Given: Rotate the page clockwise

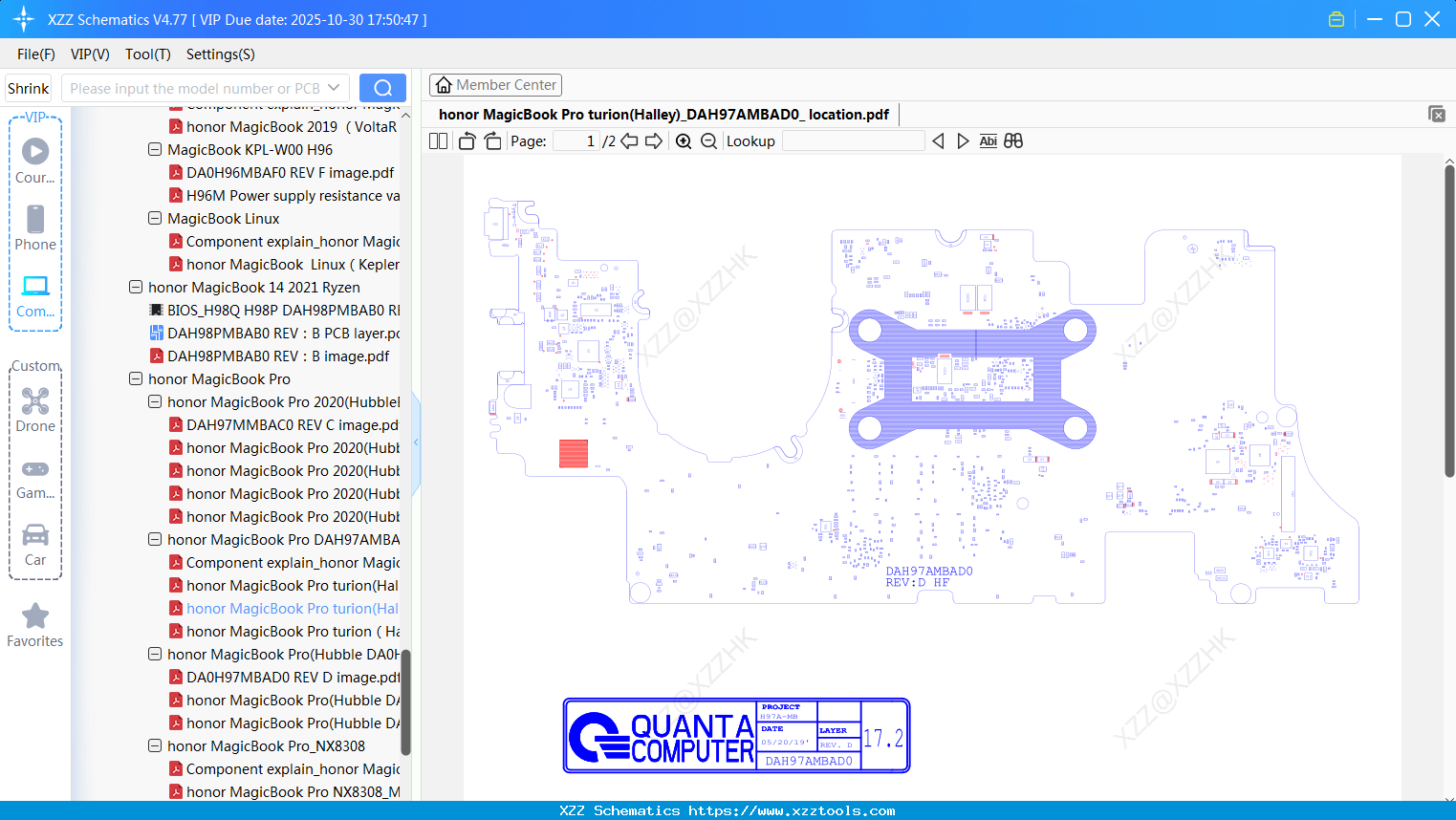Looking at the screenshot, I should (492, 140).
